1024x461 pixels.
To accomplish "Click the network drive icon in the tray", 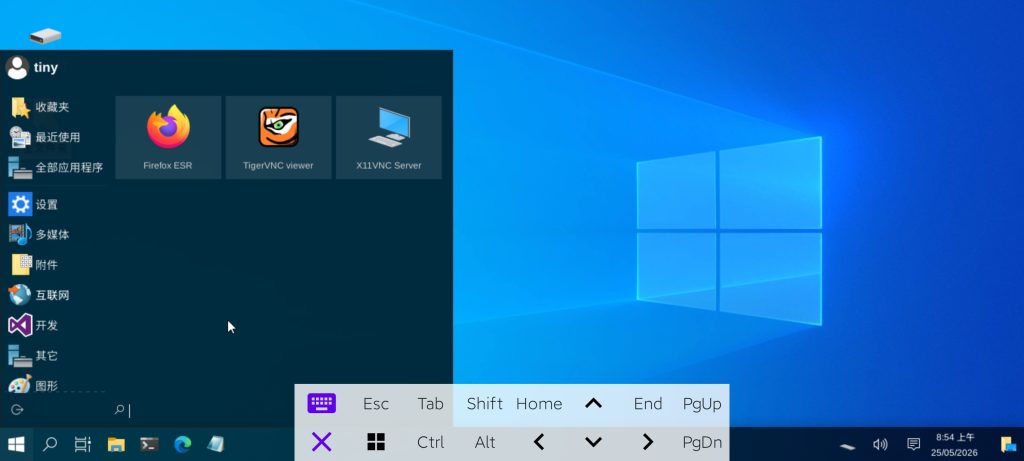I will (847, 447).
